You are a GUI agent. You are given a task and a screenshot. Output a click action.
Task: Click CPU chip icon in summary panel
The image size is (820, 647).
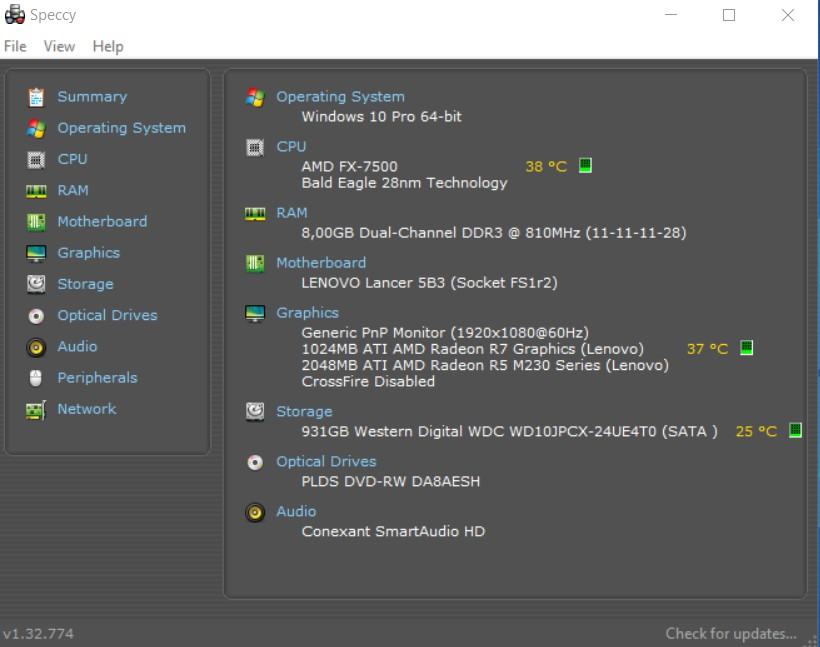point(255,148)
